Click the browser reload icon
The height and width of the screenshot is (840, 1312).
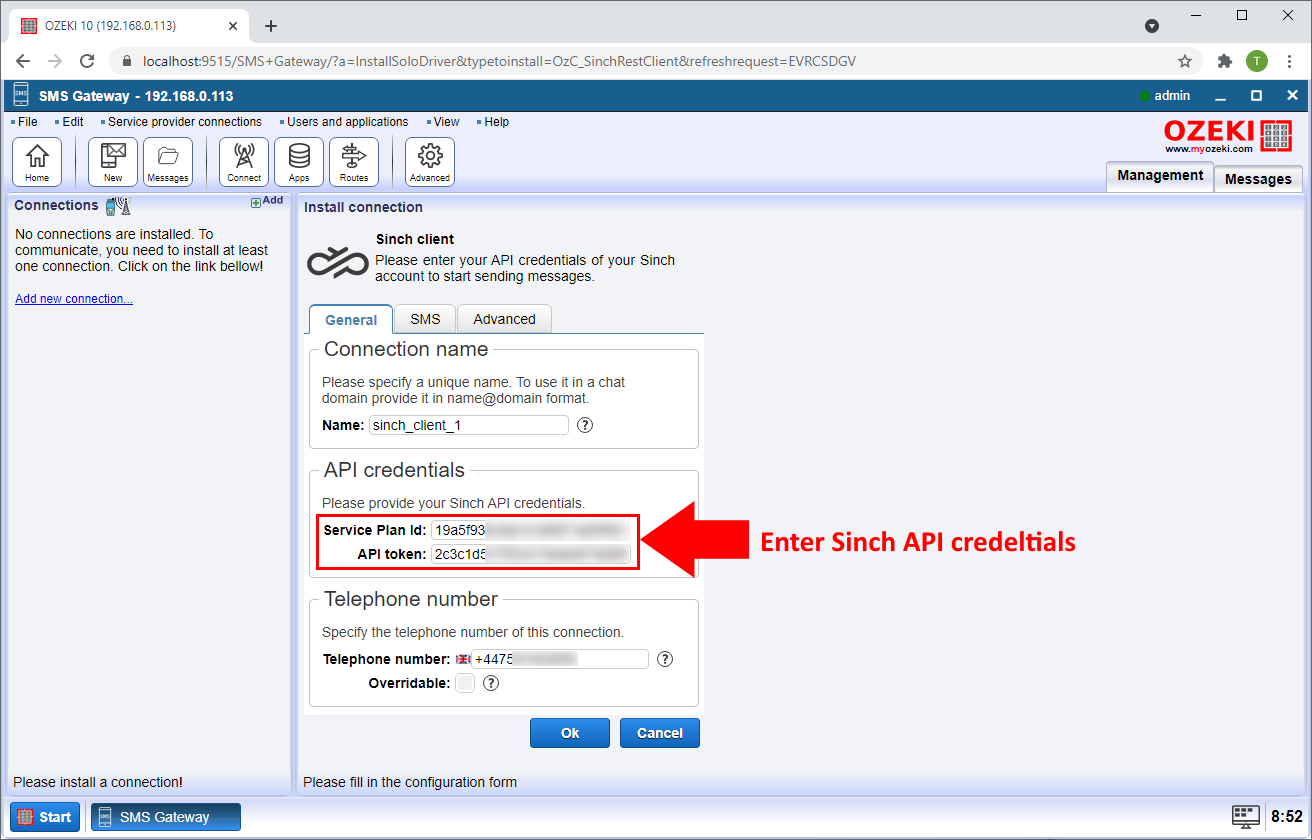[87, 61]
